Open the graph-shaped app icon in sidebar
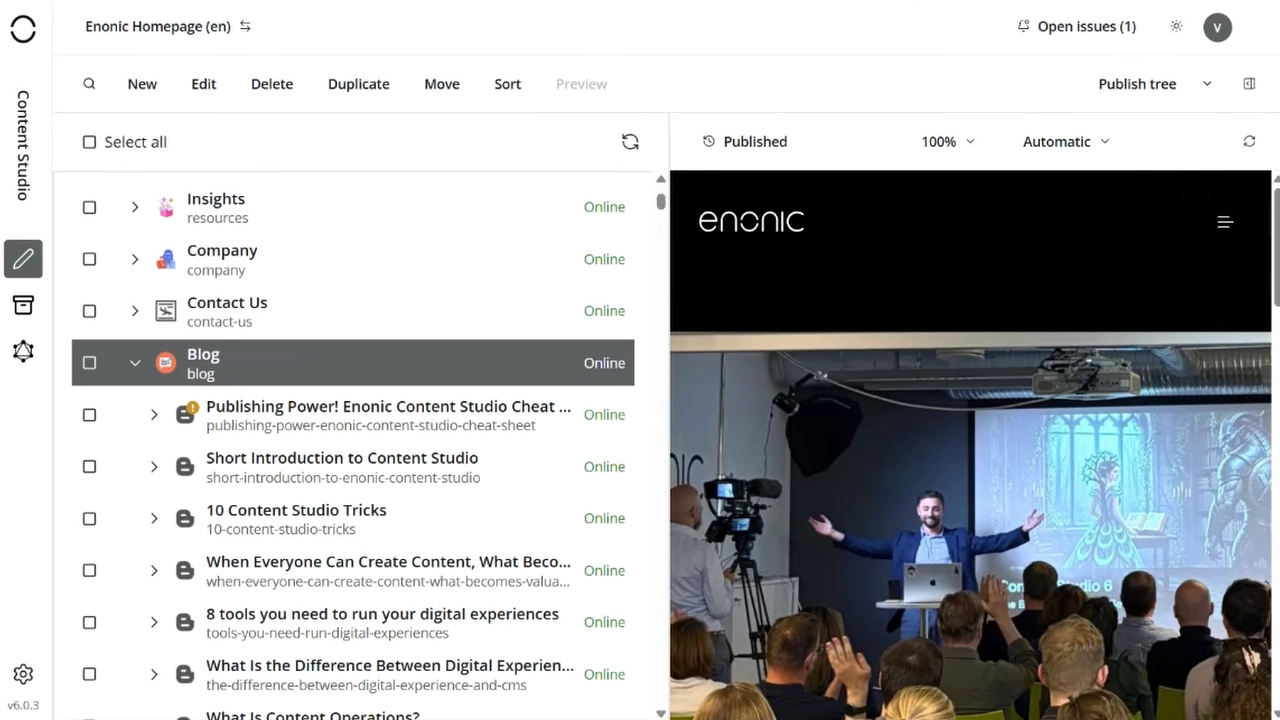This screenshot has width=1280, height=720. [x=23, y=351]
